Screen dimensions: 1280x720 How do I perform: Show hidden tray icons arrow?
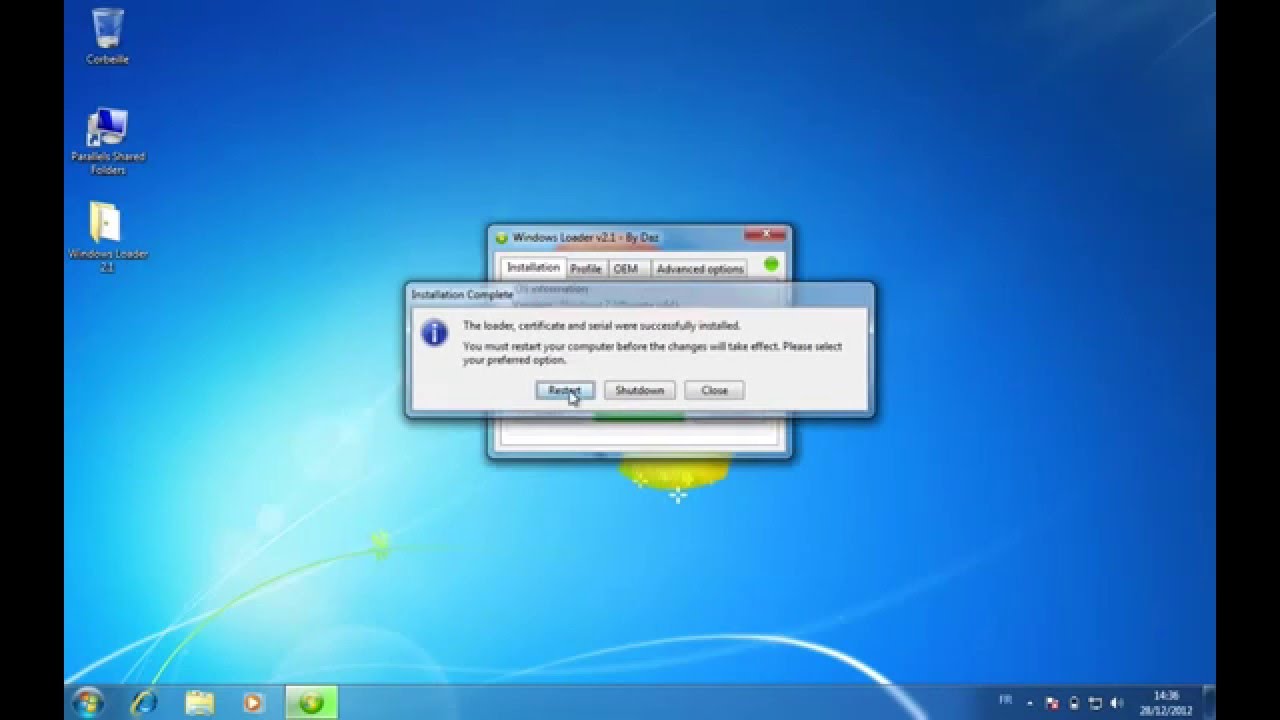tap(1030, 703)
